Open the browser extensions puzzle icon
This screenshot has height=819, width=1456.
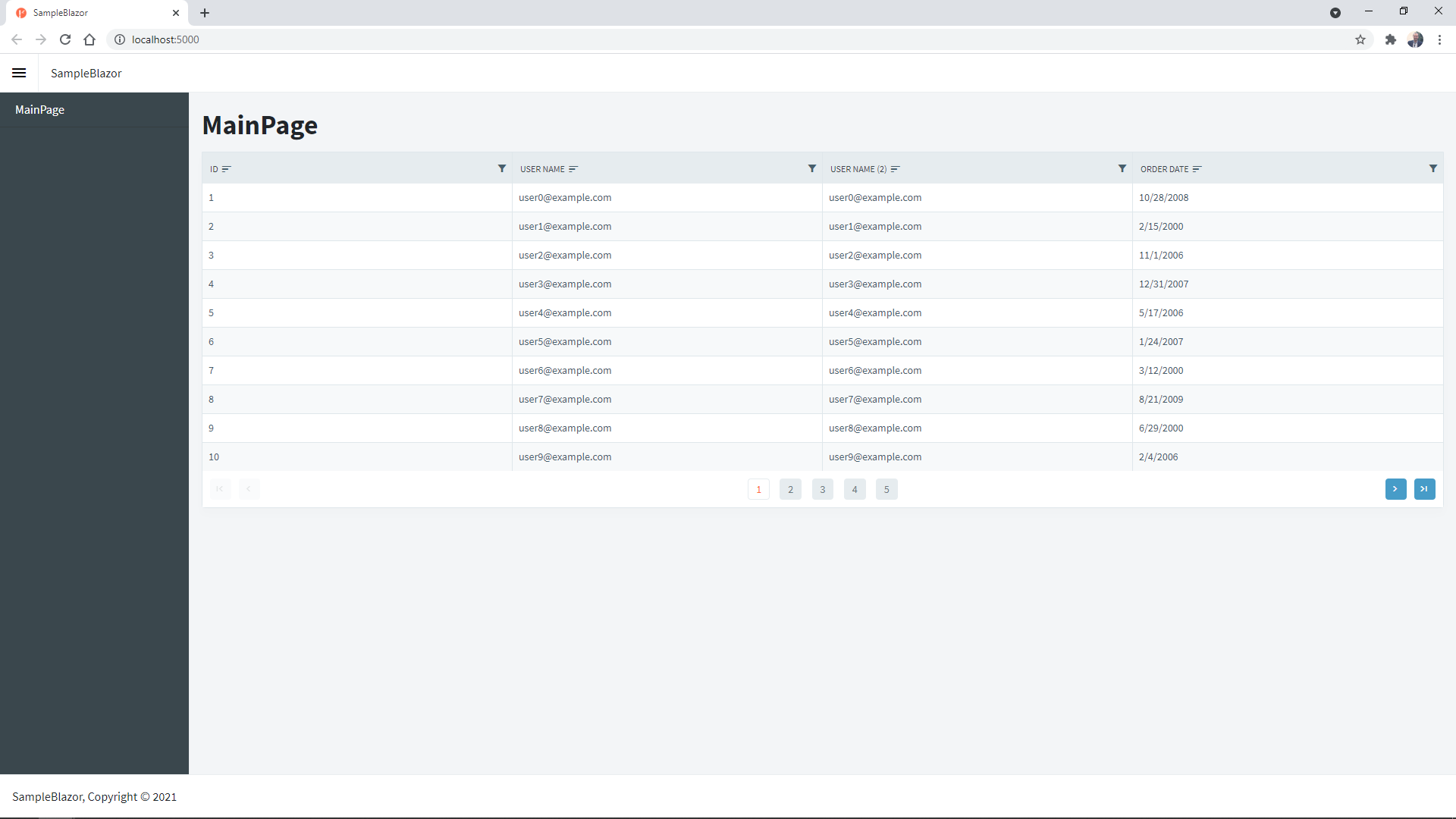pyautogui.click(x=1390, y=39)
